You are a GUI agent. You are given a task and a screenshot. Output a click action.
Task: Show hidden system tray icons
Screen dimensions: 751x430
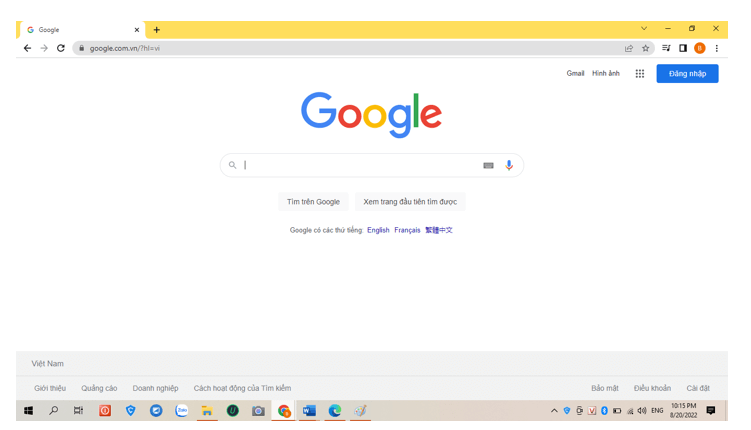(x=554, y=411)
